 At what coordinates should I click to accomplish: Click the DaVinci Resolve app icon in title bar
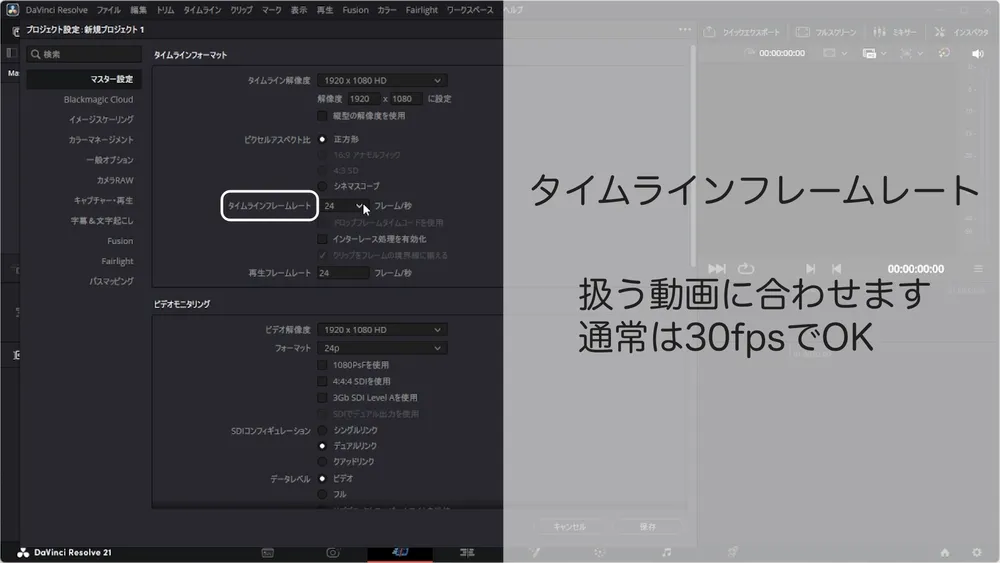(12, 10)
